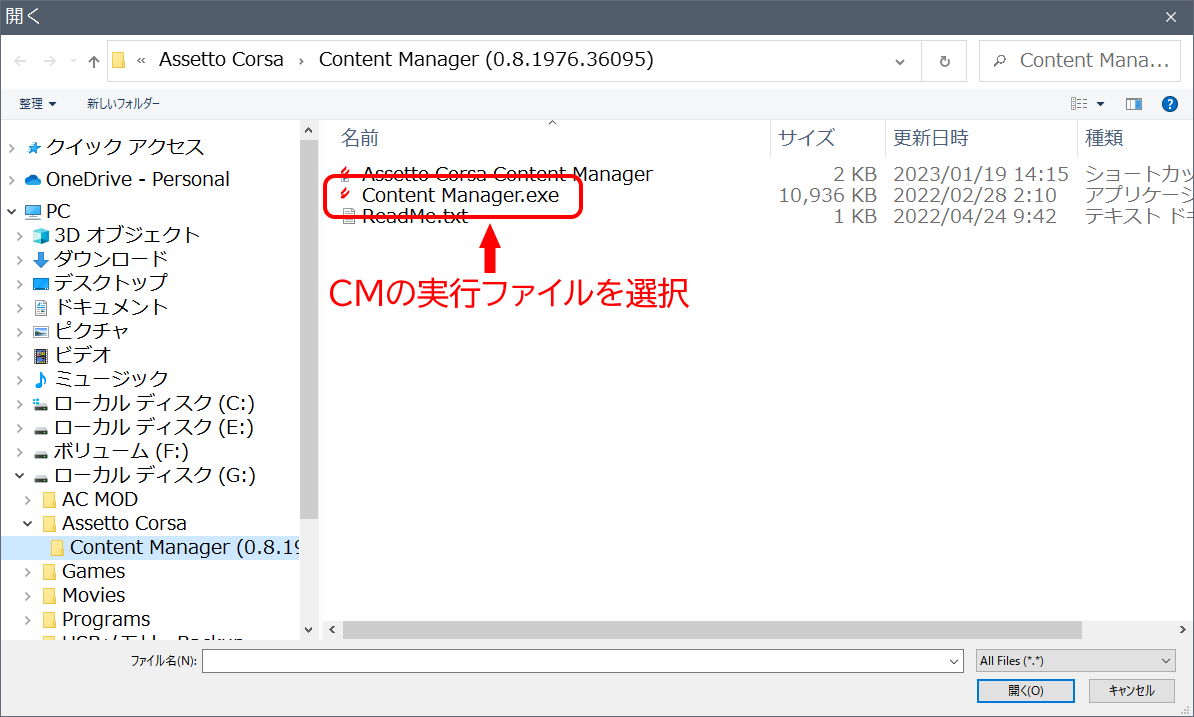Collapse the PC node
This screenshot has width=1194, height=717.
coord(11,212)
